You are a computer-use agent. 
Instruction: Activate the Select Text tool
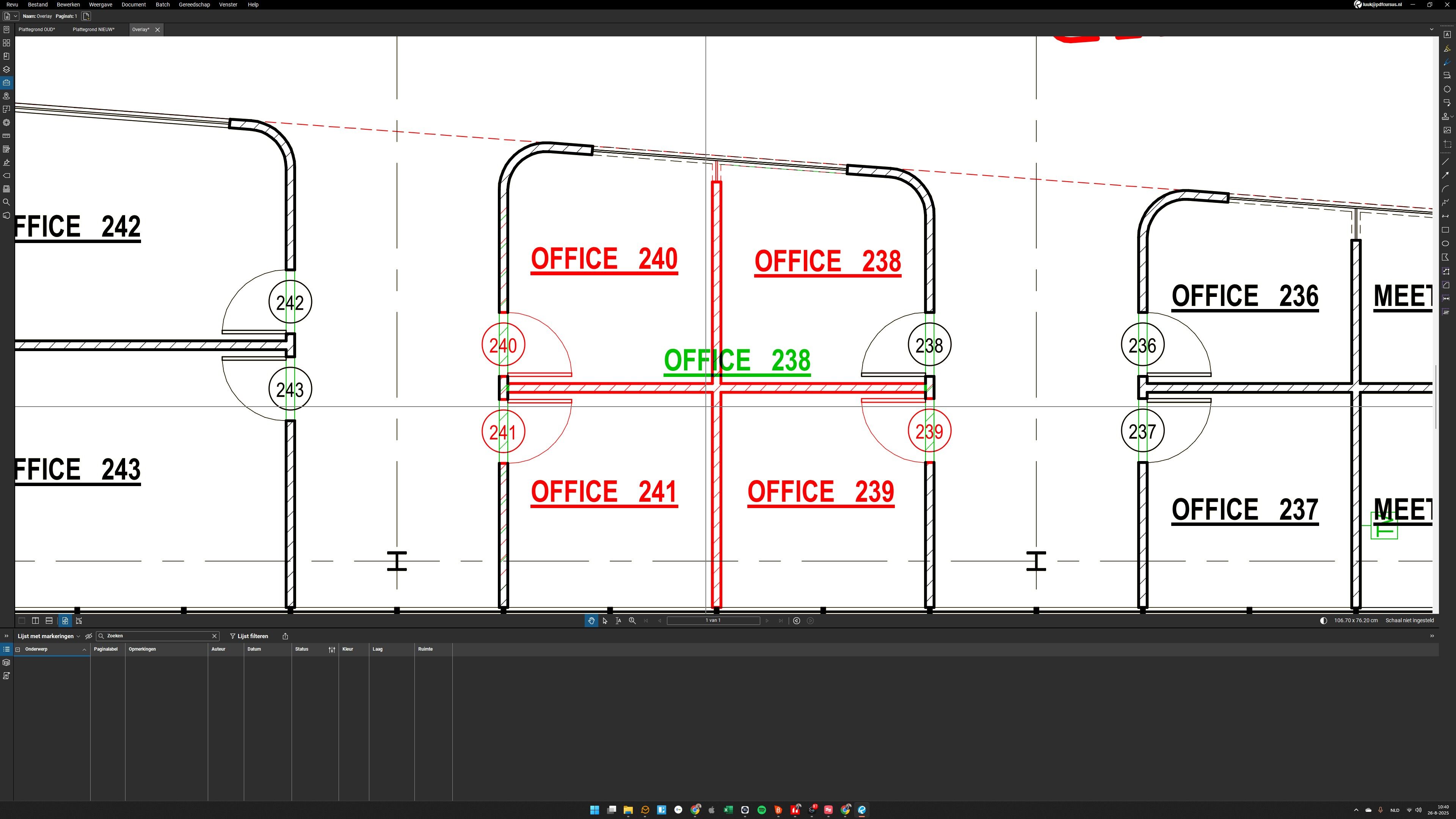[x=618, y=621]
